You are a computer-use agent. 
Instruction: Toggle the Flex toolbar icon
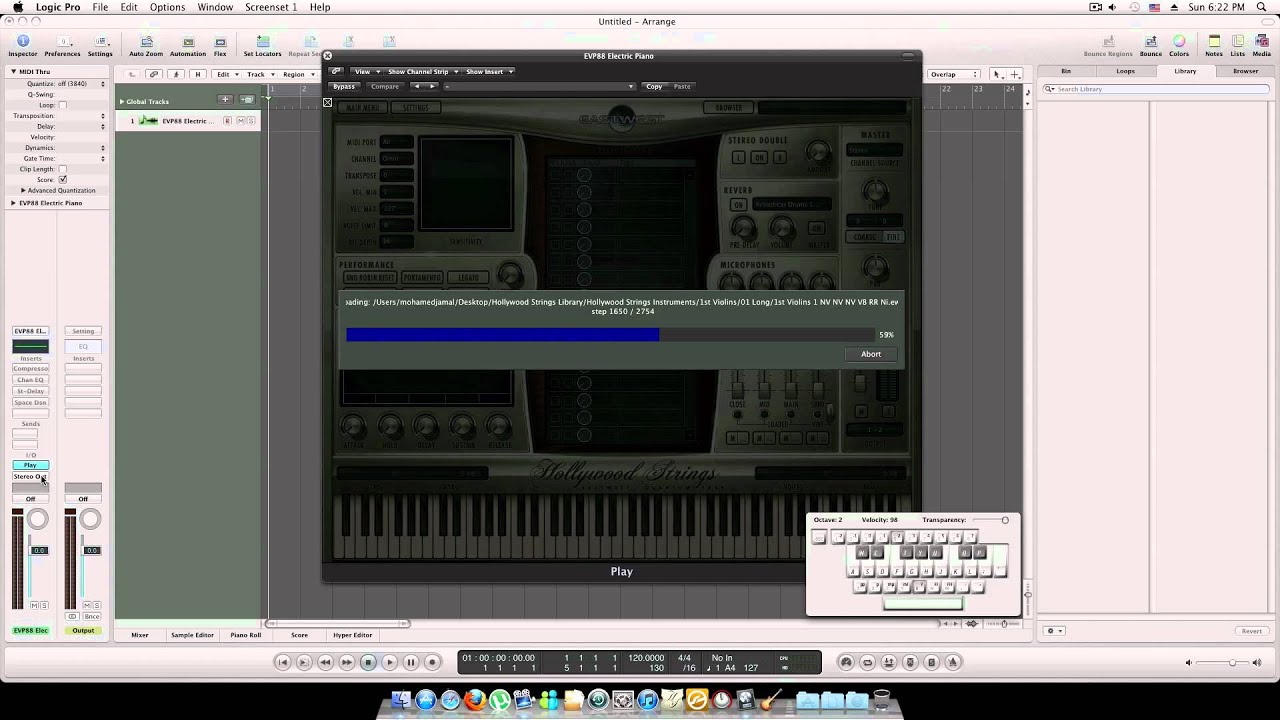(220, 46)
